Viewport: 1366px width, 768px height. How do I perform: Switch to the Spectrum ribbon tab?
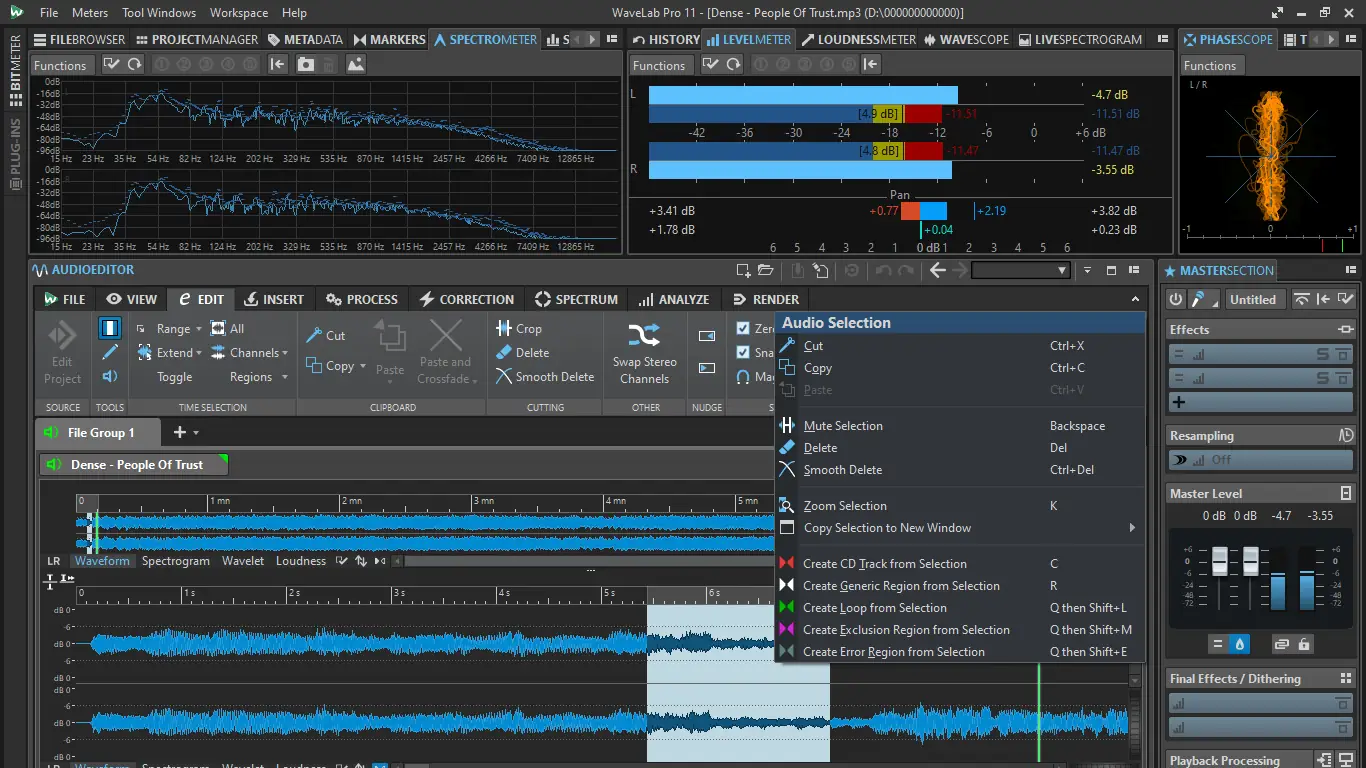576,299
